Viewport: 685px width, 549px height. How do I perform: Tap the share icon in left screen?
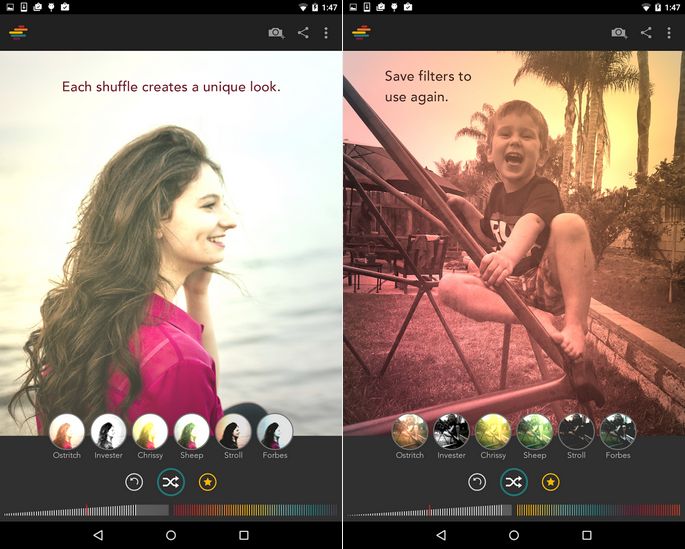coord(303,33)
